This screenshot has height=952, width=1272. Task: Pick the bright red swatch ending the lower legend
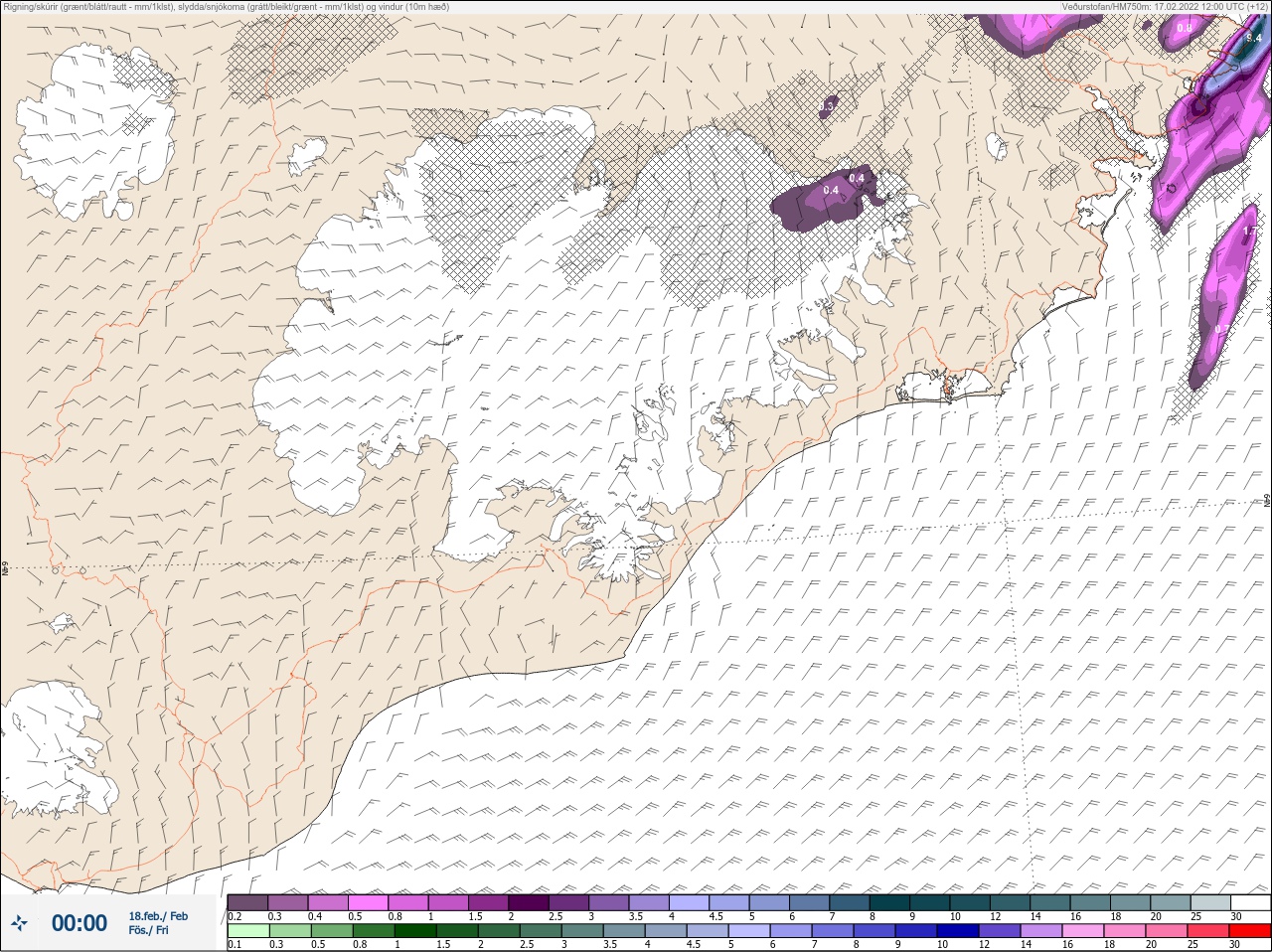[x=1250, y=931]
